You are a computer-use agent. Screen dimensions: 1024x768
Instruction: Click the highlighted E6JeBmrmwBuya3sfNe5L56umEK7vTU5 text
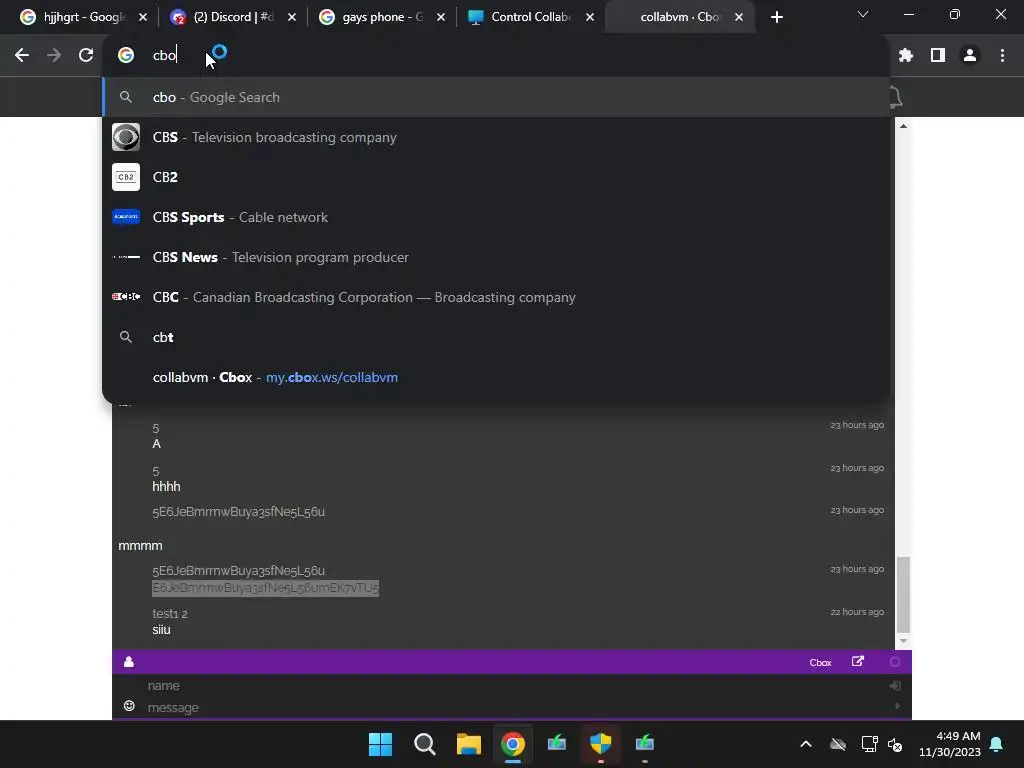(x=265, y=588)
